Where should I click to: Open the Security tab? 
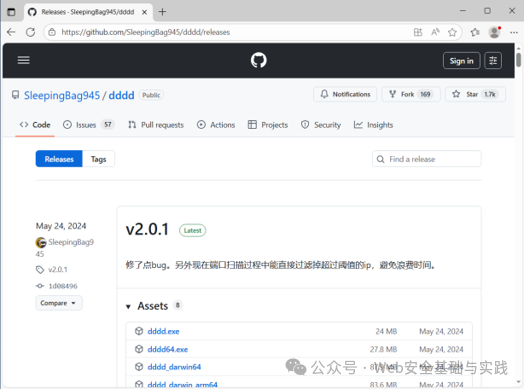pyautogui.click(x=321, y=125)
